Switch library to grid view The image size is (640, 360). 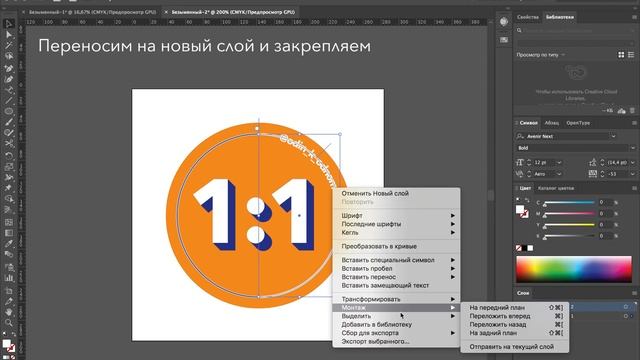coord(621,55)
